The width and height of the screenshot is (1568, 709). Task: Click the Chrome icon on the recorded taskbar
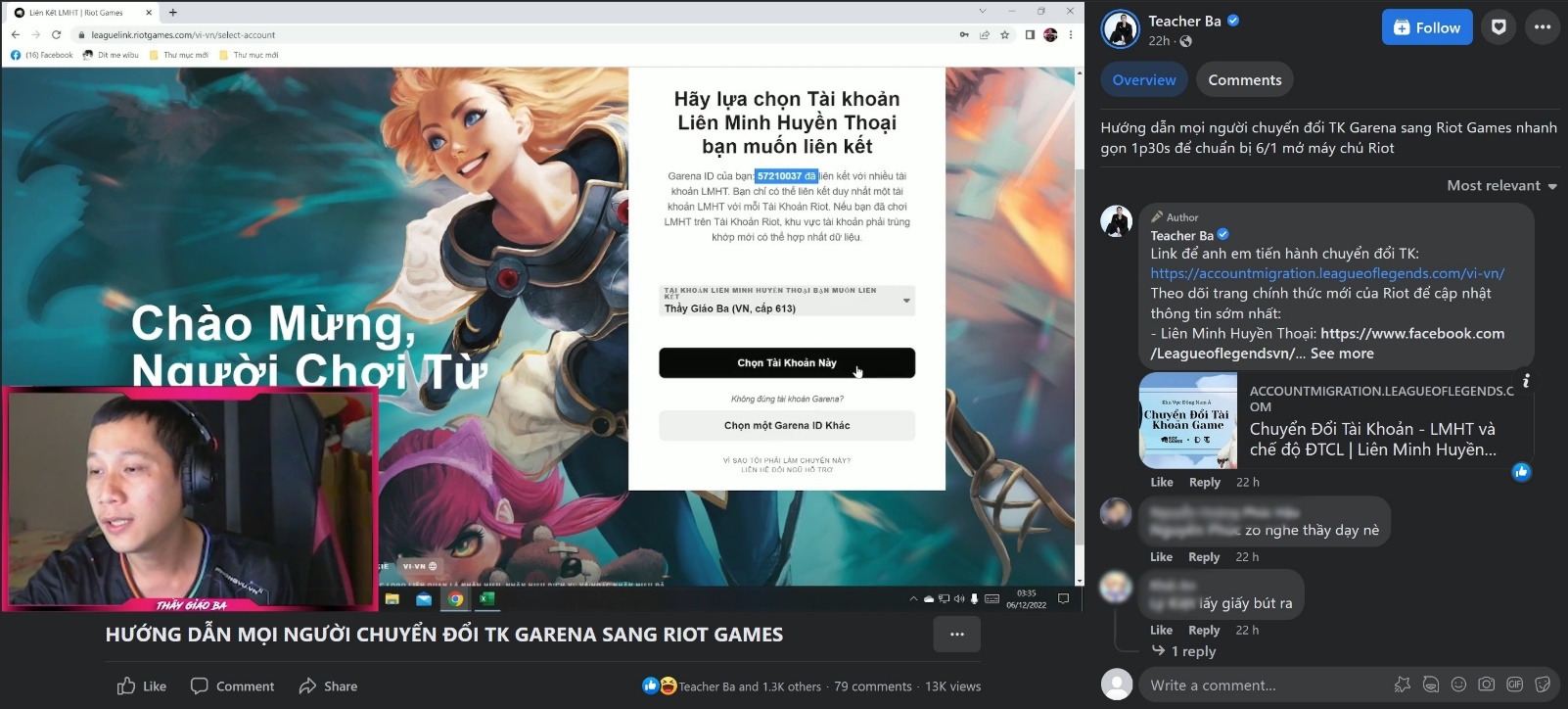(x=455, y=598)
